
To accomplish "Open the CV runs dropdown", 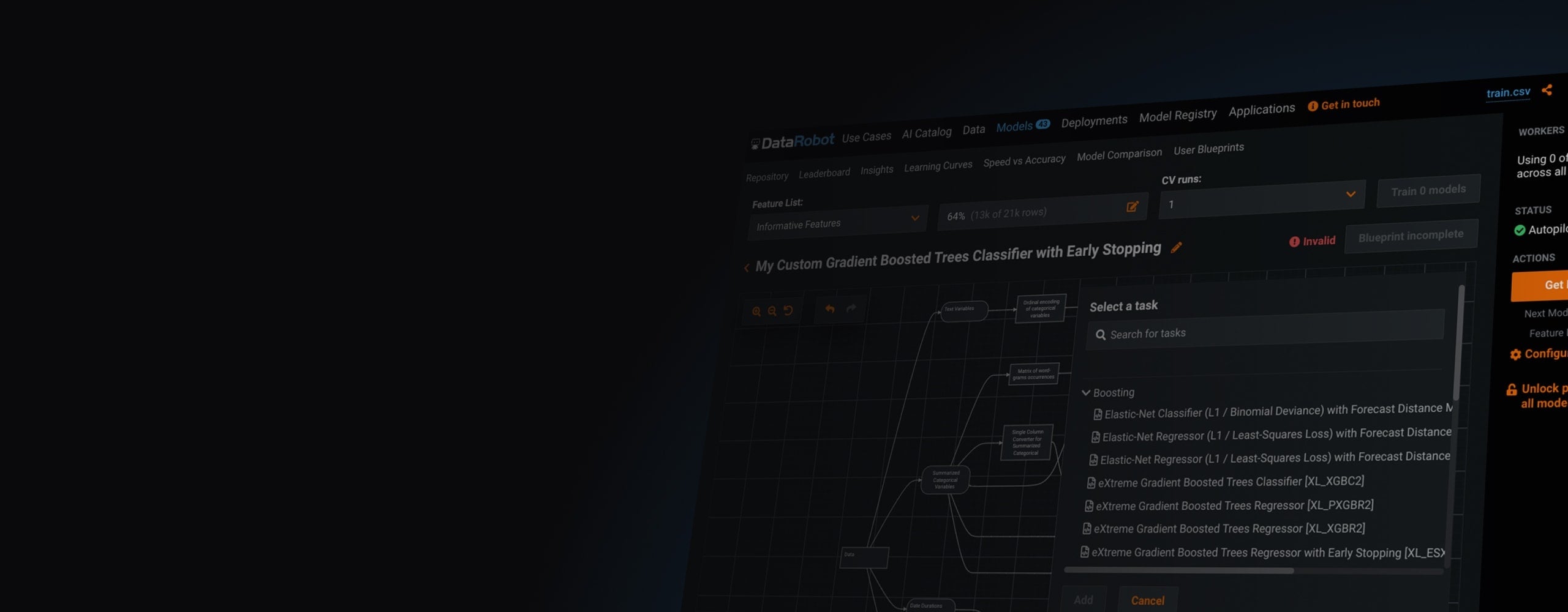I will coord(1262,200).
